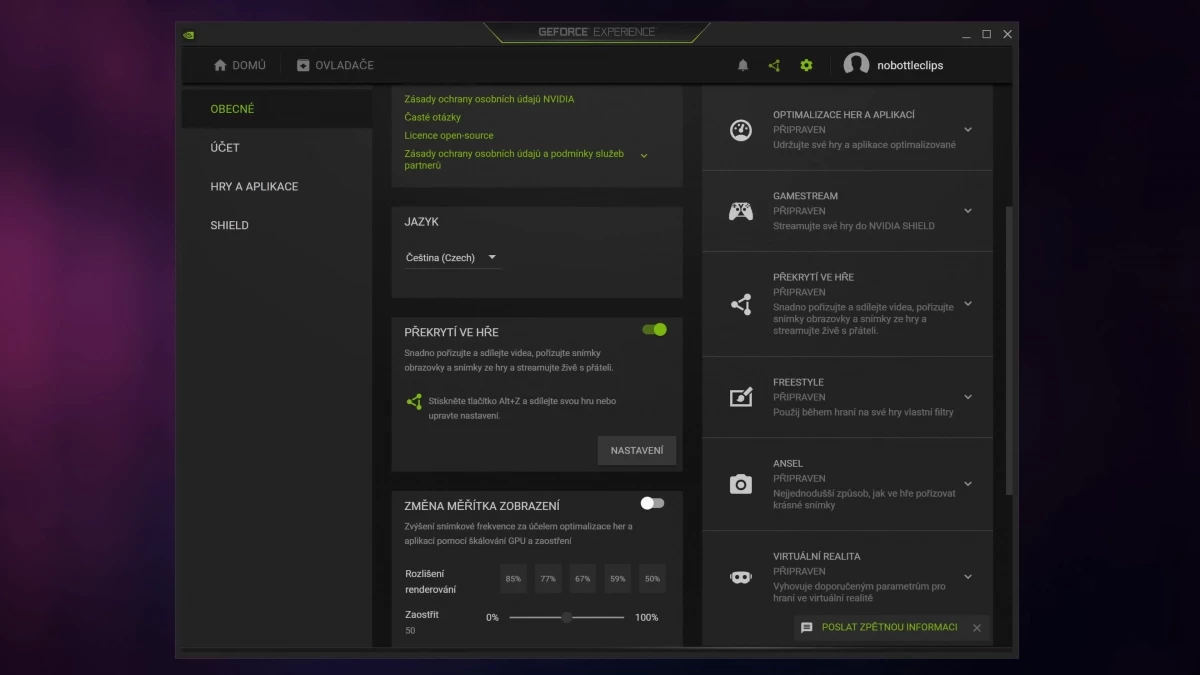Select 85% render resolution
Viewport: 1200px width, 675px height.
(x=513, y=579)
